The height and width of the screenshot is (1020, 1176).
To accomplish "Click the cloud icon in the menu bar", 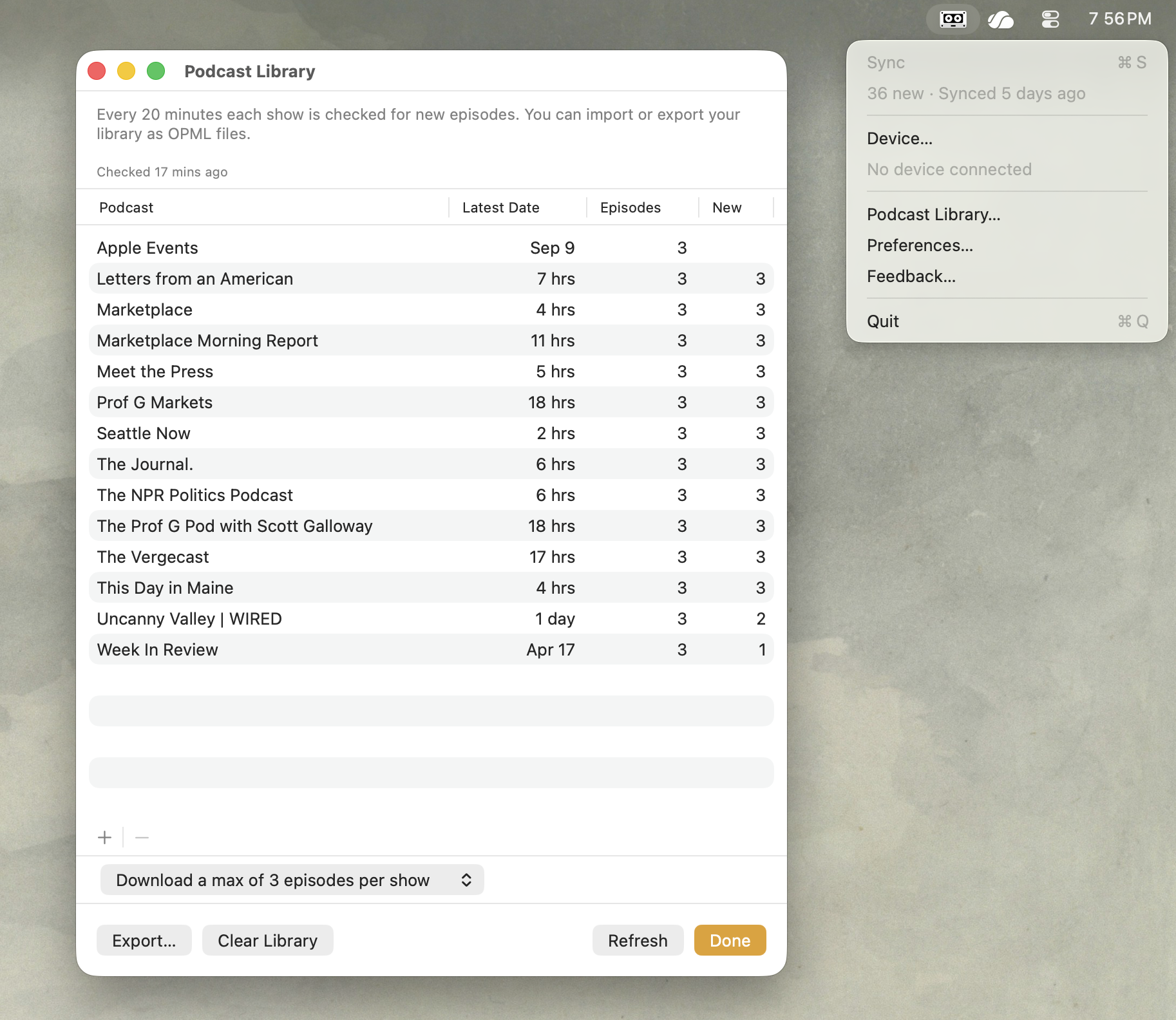I will 1000,19.
